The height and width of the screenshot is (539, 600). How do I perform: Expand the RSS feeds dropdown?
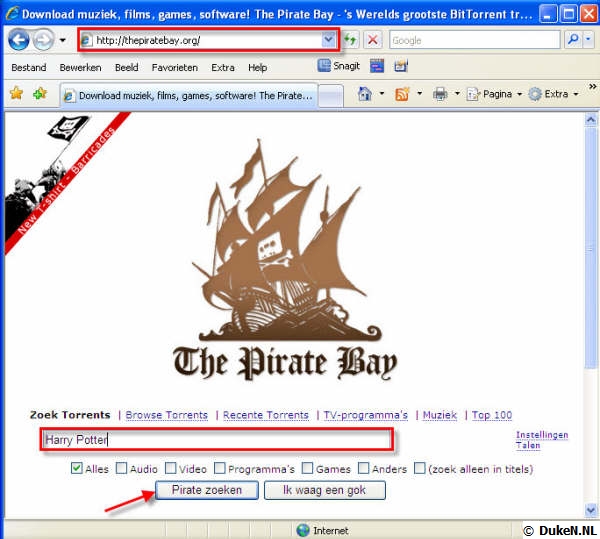tap(419, 94)
